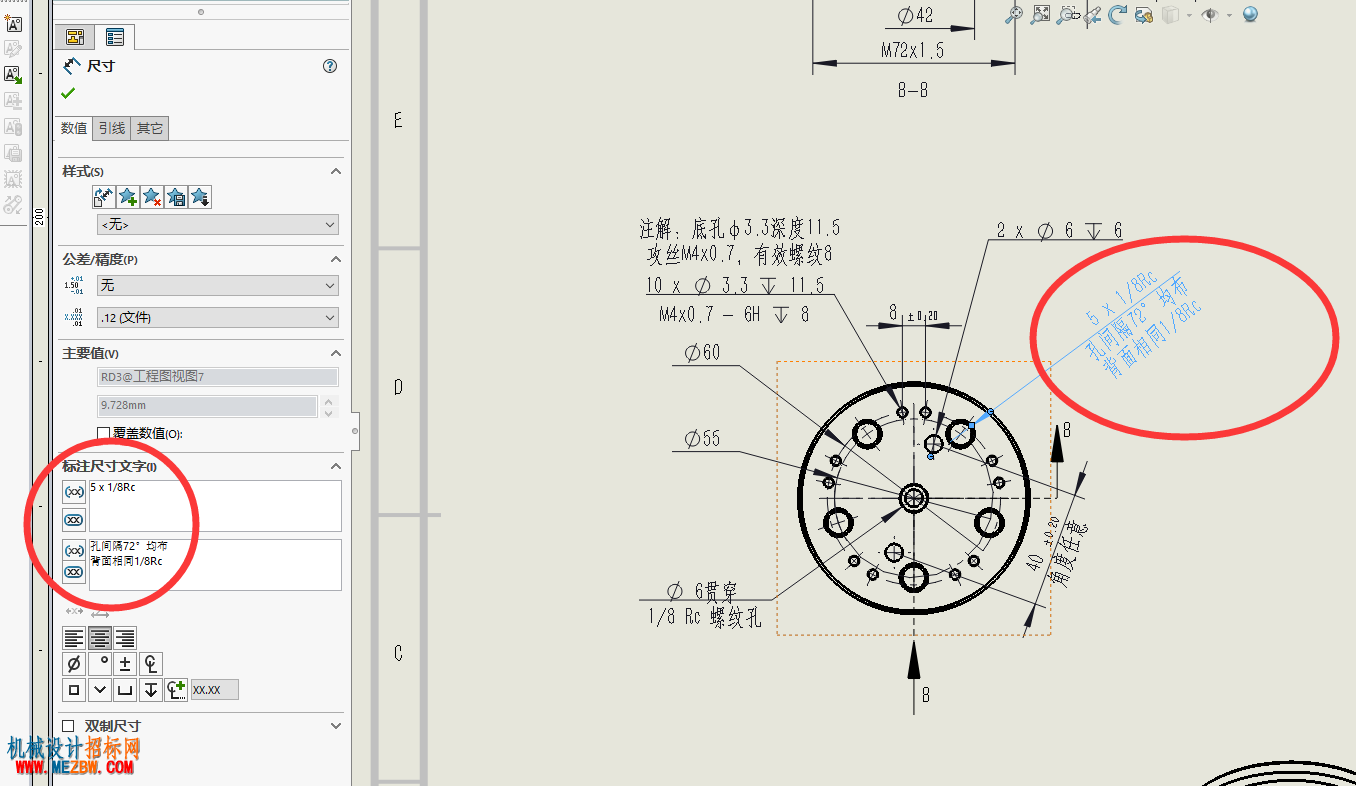Select the B-B section view label
Viewport: 1356px width, 786px height.
point(912,90)
